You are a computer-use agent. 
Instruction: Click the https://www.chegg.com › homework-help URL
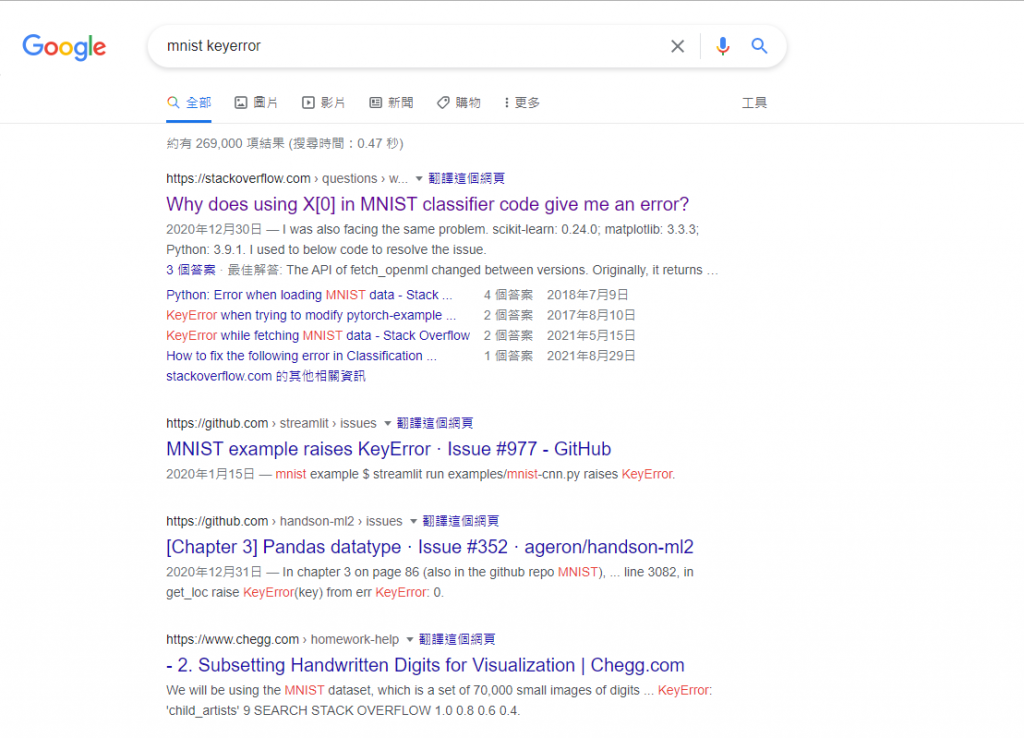point(282,639)
